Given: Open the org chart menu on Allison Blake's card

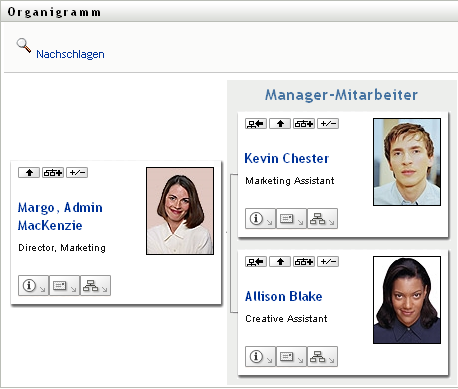Looking at the screenshot, I should click(322, 357).
